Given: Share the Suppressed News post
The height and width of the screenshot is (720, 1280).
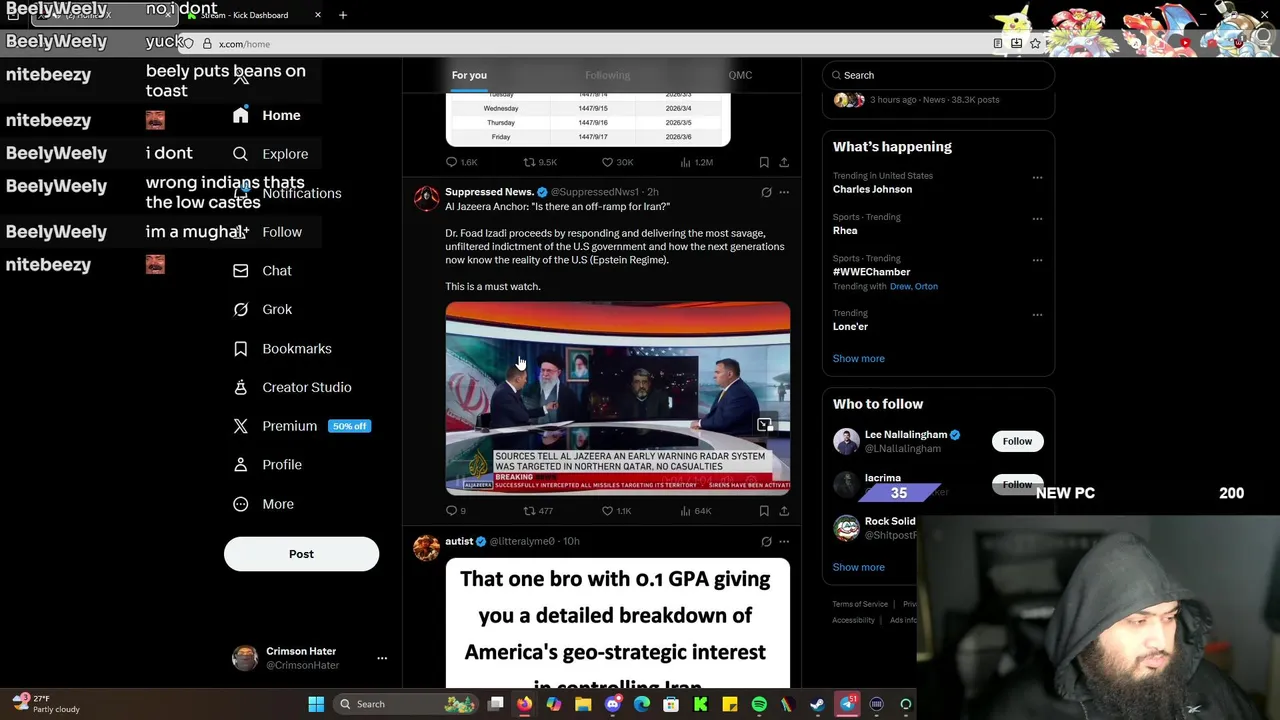Looking at the screenshot, I should (784, 511).
